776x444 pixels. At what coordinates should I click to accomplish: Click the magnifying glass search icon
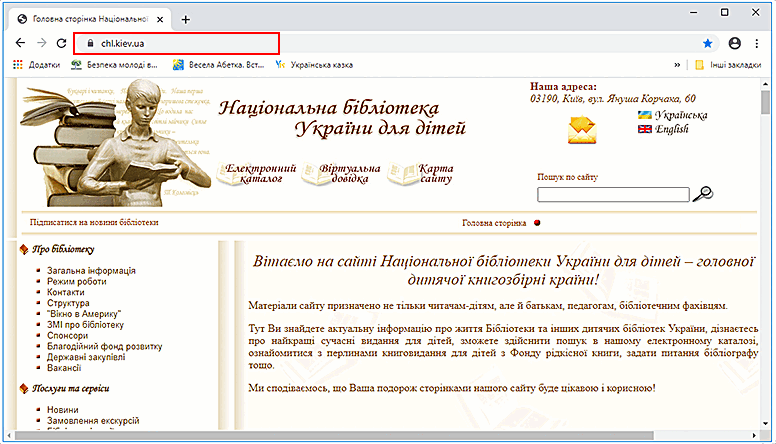[703, 194]
